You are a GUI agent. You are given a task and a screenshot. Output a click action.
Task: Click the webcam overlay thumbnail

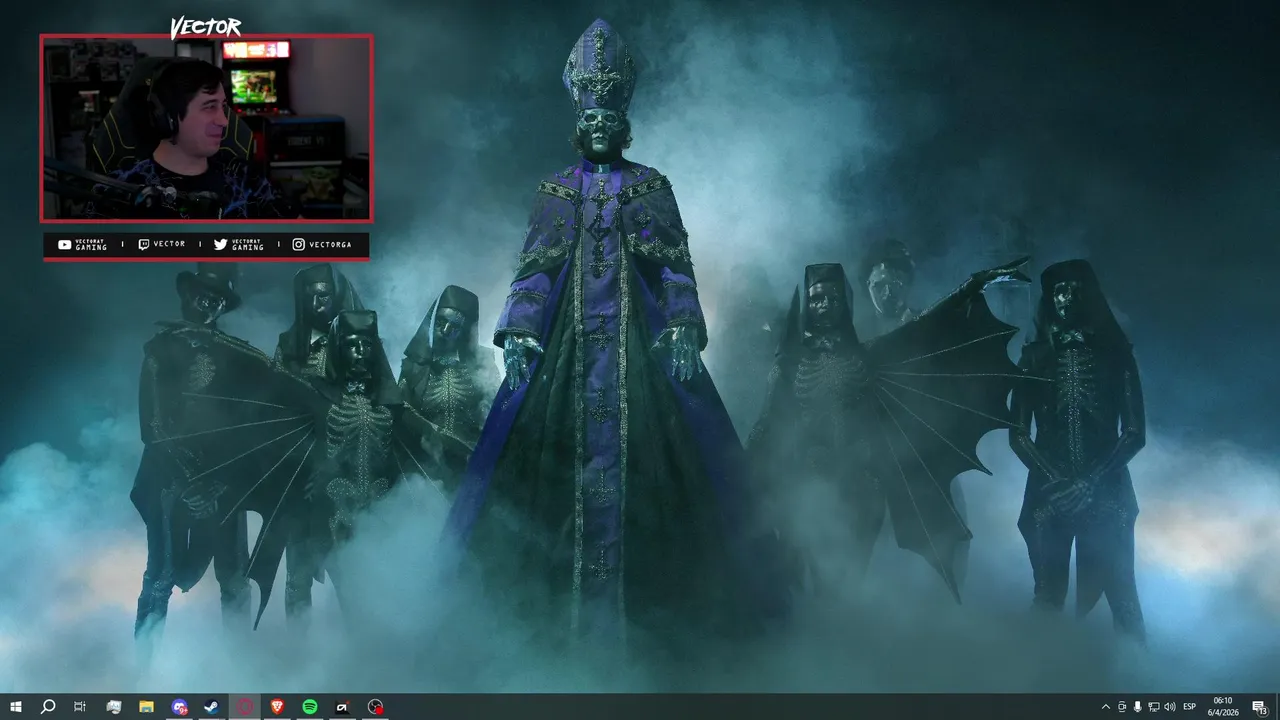click(x=206, y=128)
